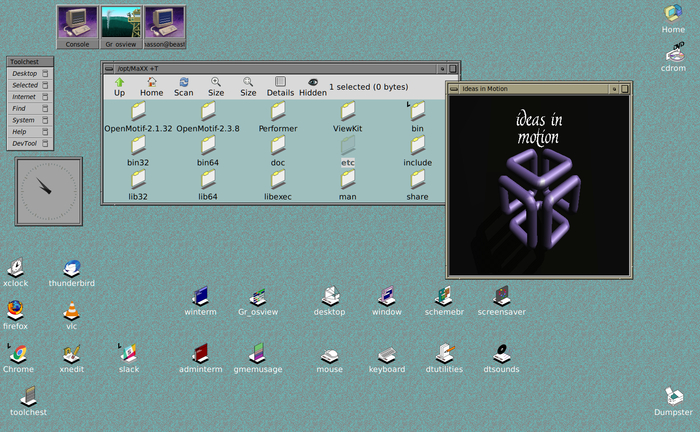Click the gmemusage icon
Viewport: 700px width, 432px height.
(x=258, y=353)
